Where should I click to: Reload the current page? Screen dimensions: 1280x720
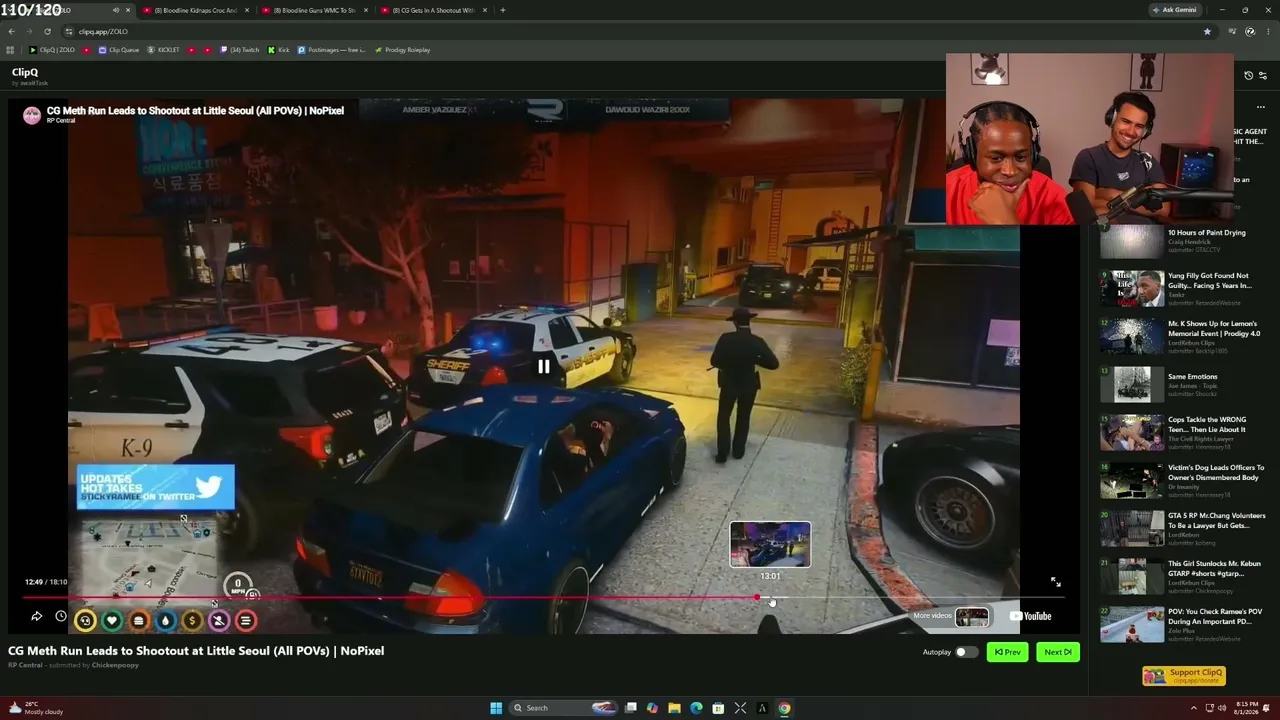click(47, 31)
